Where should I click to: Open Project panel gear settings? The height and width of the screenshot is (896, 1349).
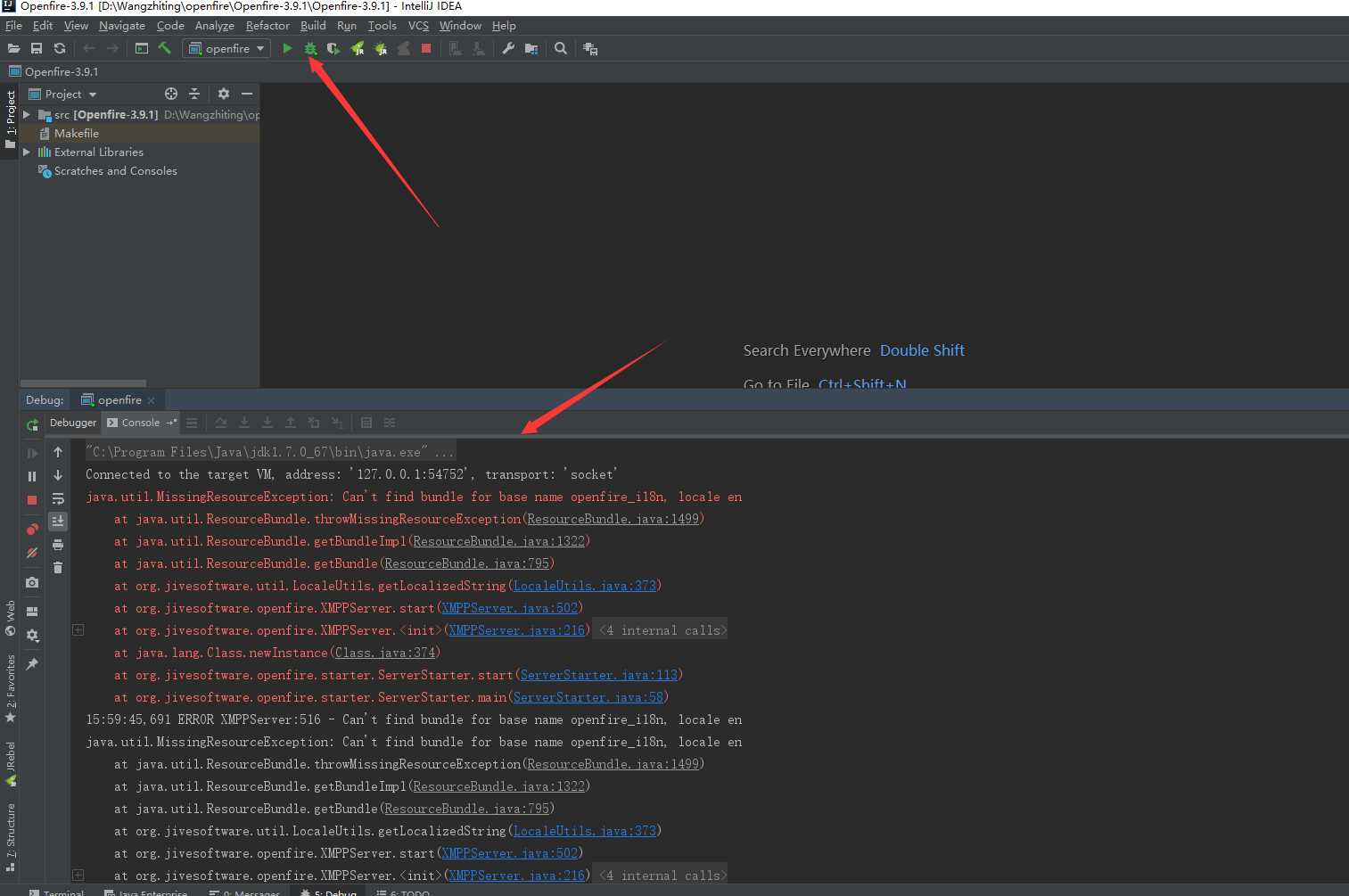[224, 94]
